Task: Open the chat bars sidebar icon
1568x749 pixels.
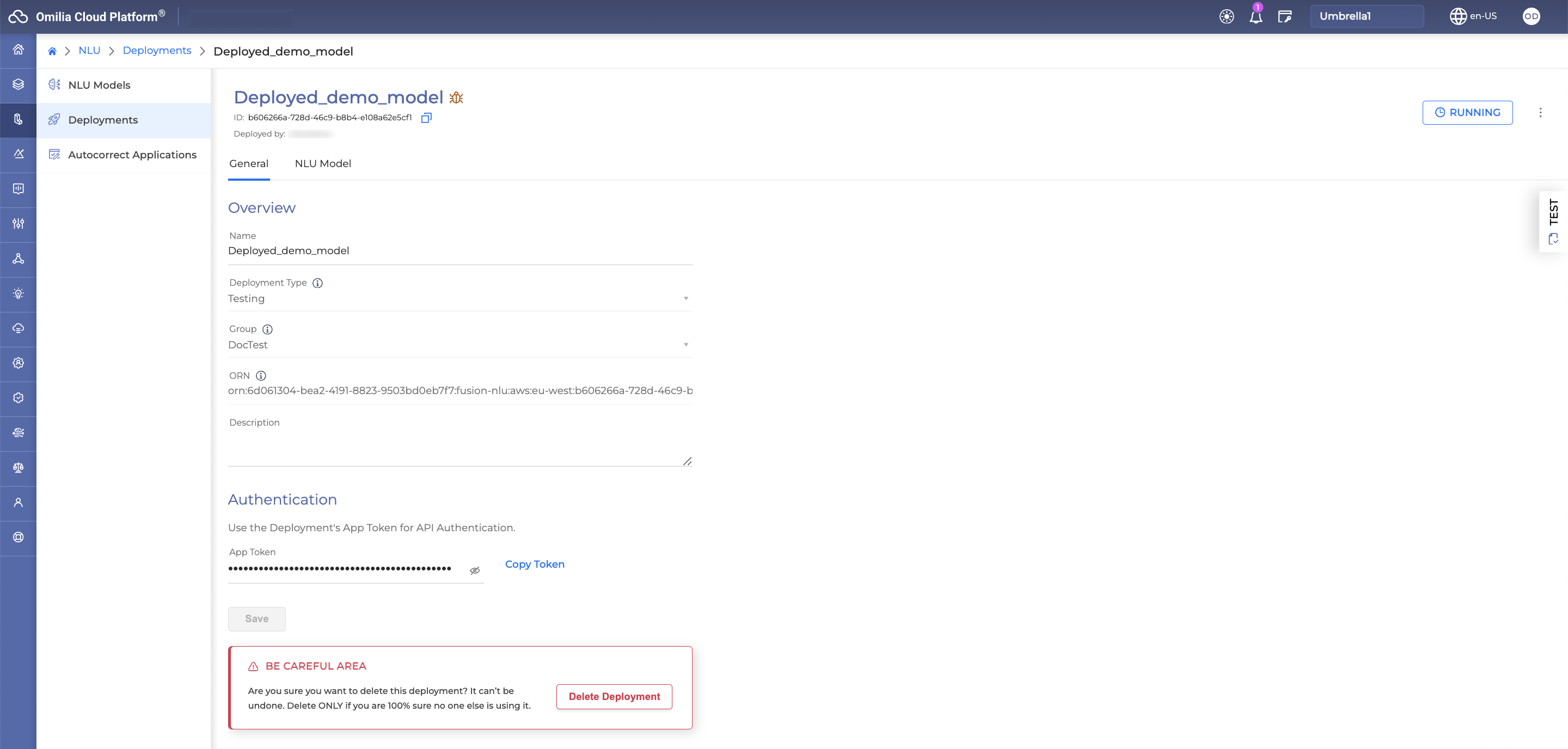Action: [x=19, y=189]
